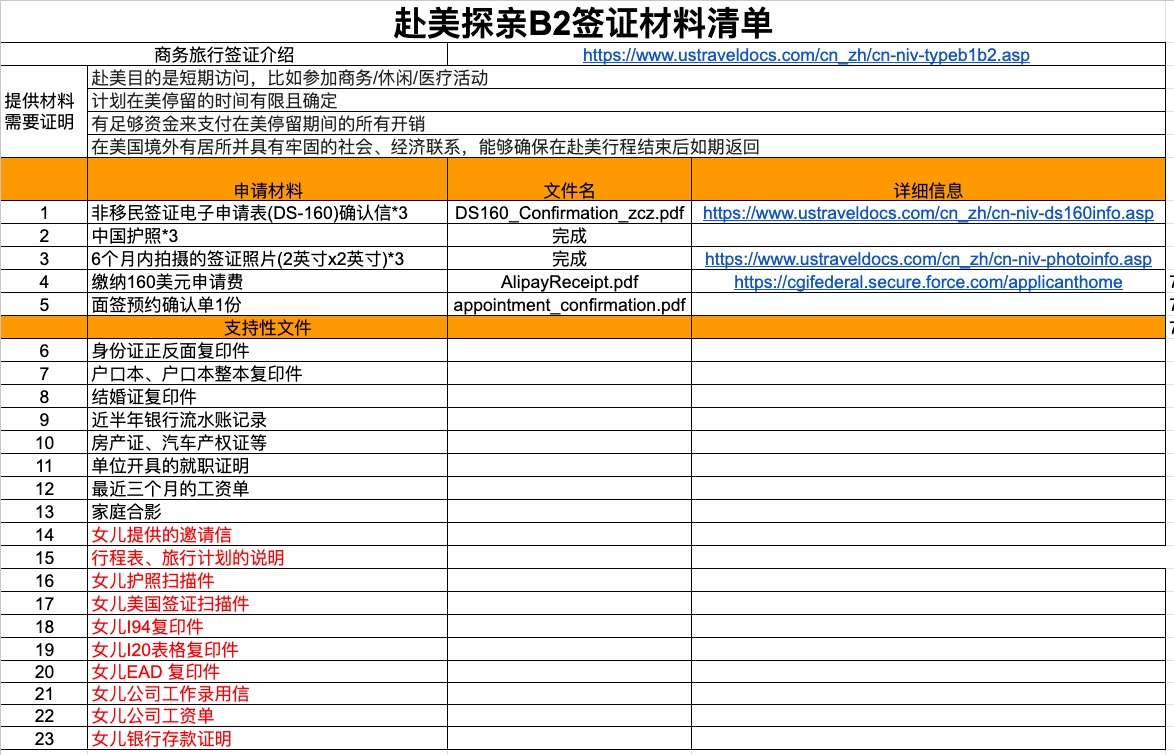Image resolution: width=1174 pixels, height=755 pixels.
Task: Select cell 非移民签证电子申请表(DS-160)确认信*3
Action: point(267,213)
